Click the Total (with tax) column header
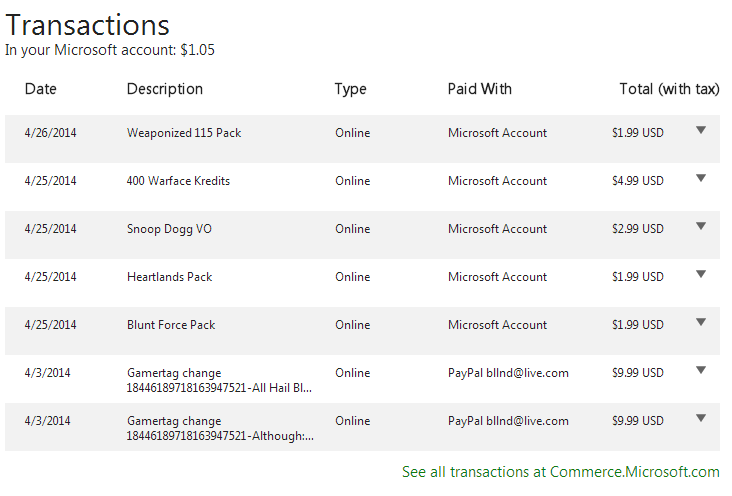 [669, 89]
